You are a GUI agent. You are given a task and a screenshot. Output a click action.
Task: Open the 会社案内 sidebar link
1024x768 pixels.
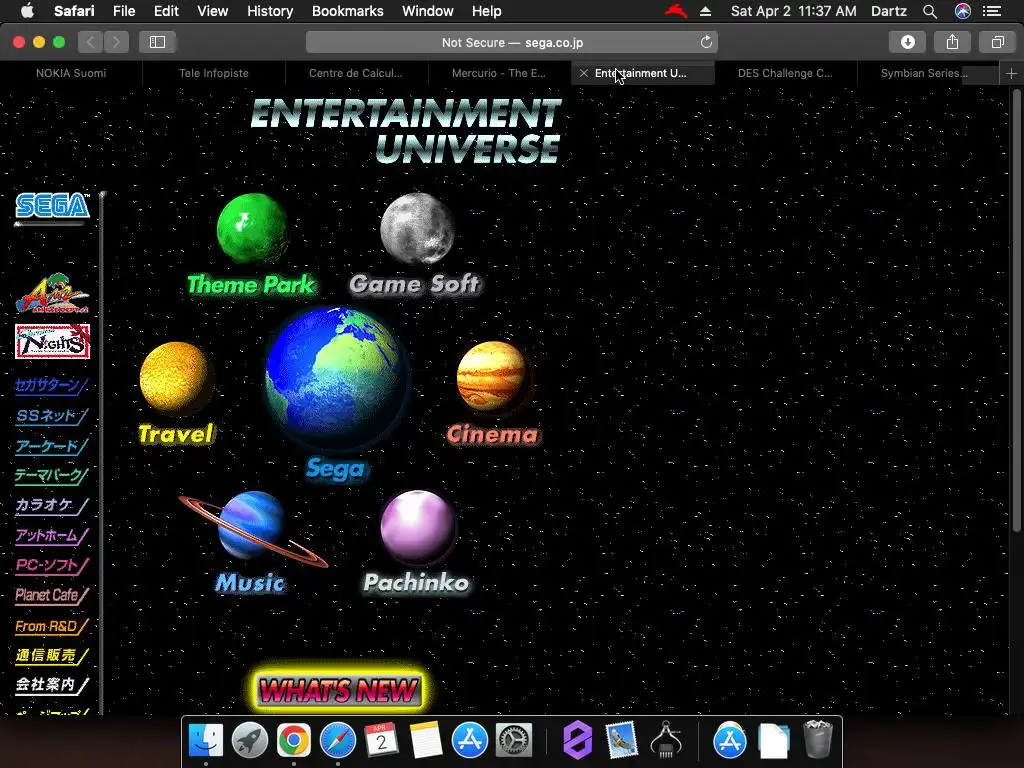[51, 685]
